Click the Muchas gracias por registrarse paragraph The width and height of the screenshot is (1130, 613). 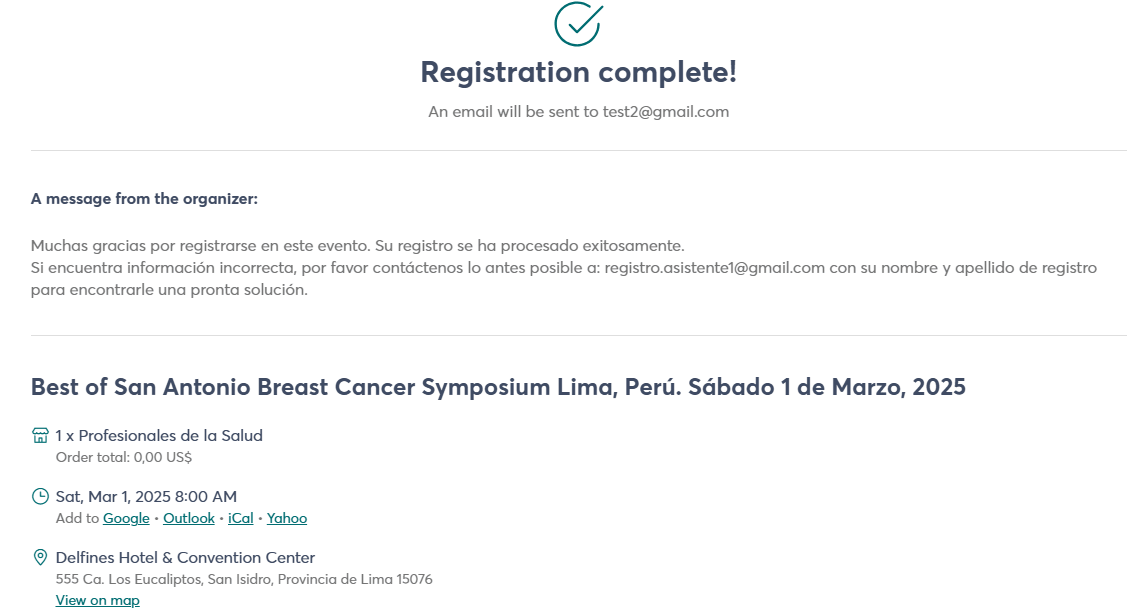tap(564, 268)
